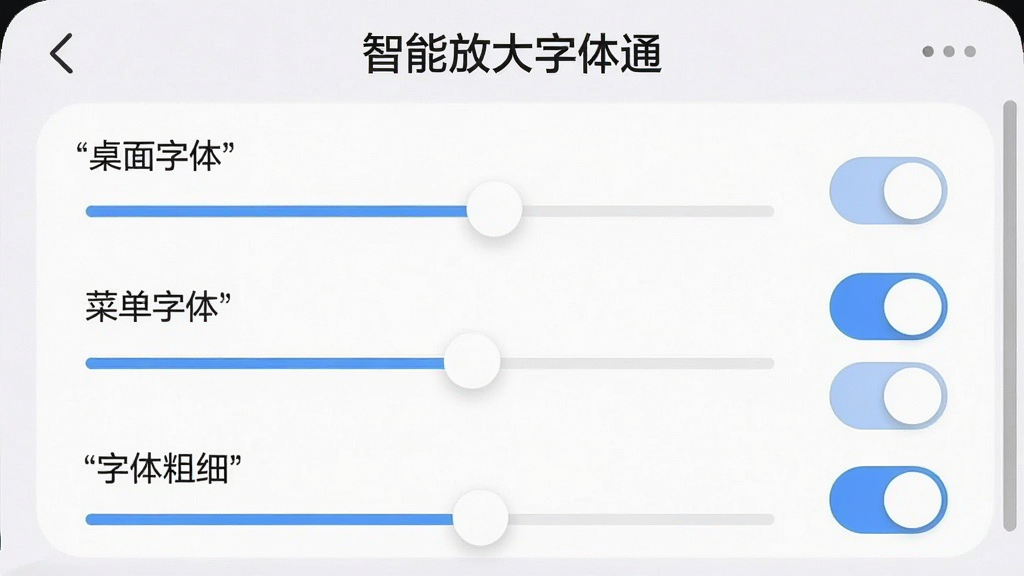The height and width of the screenshot is (576, 1024).
Task: Click the vertical scrollbar of the settings page
Action: (x=1010, y=315)
